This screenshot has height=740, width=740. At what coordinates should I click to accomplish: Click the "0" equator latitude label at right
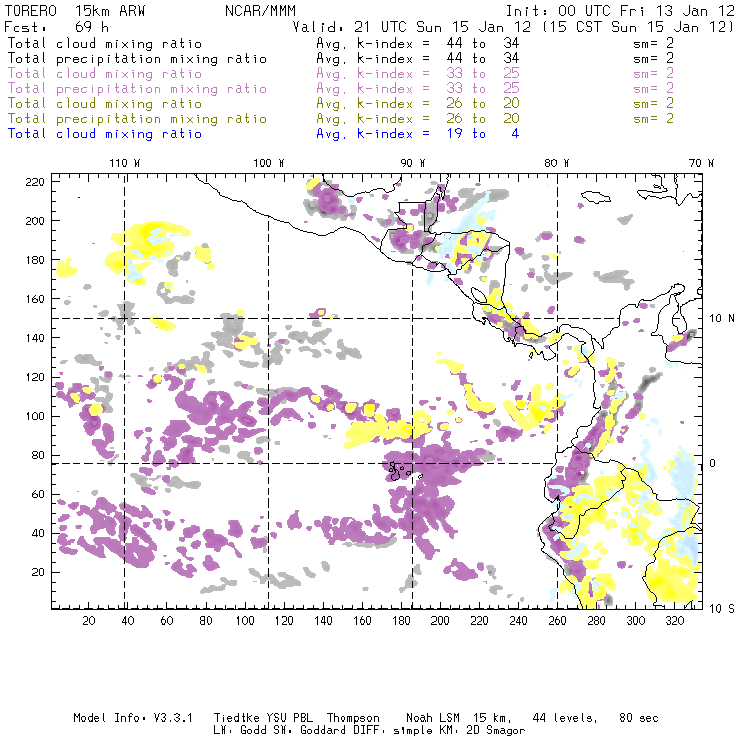[x=713, y=463]
